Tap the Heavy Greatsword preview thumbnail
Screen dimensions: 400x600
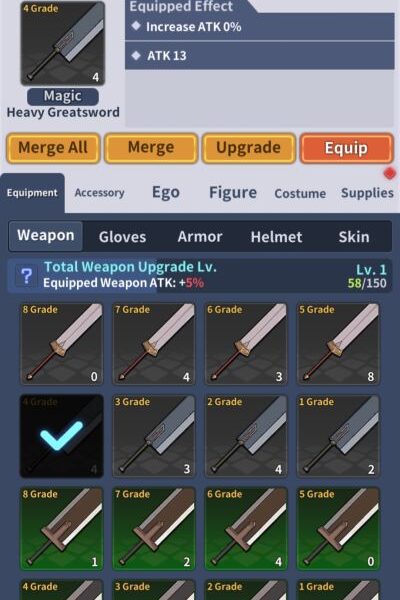click(x=62, y=43)
